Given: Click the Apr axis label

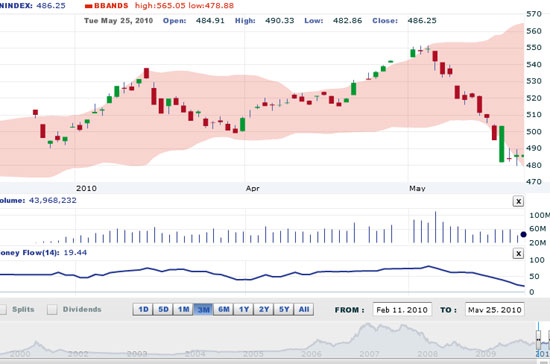Looking at the screenshot, I should [x=252, y=188].
